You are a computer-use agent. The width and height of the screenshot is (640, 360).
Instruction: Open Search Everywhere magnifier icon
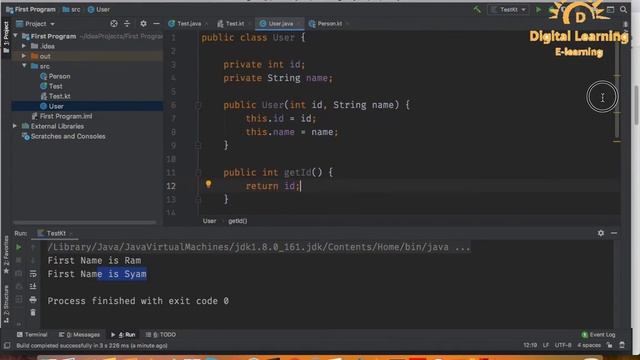[x=623, y=9]
